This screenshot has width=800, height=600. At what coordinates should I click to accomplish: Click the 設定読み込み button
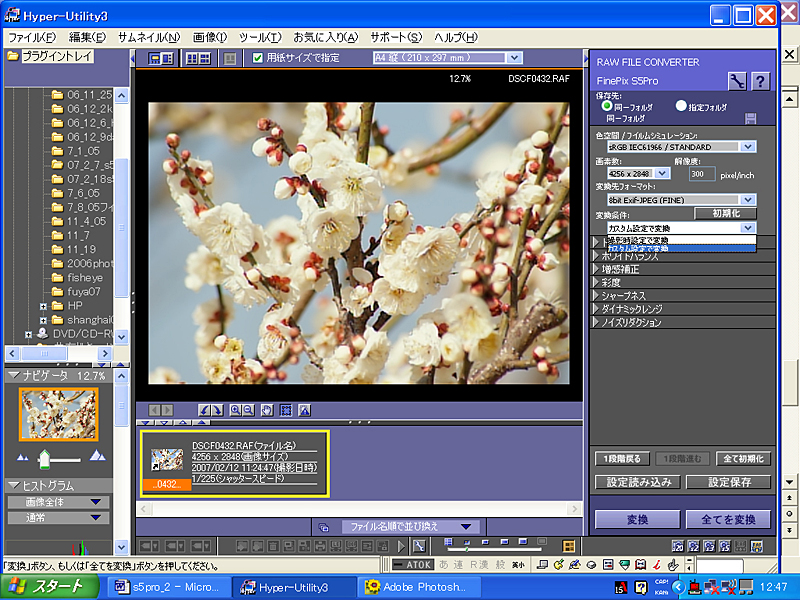638,482
